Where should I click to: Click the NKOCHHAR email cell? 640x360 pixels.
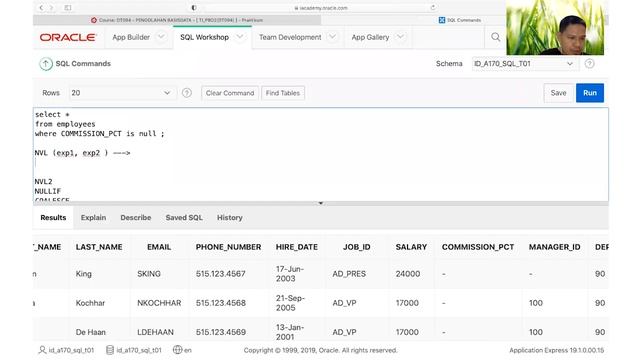coord(159,303)
